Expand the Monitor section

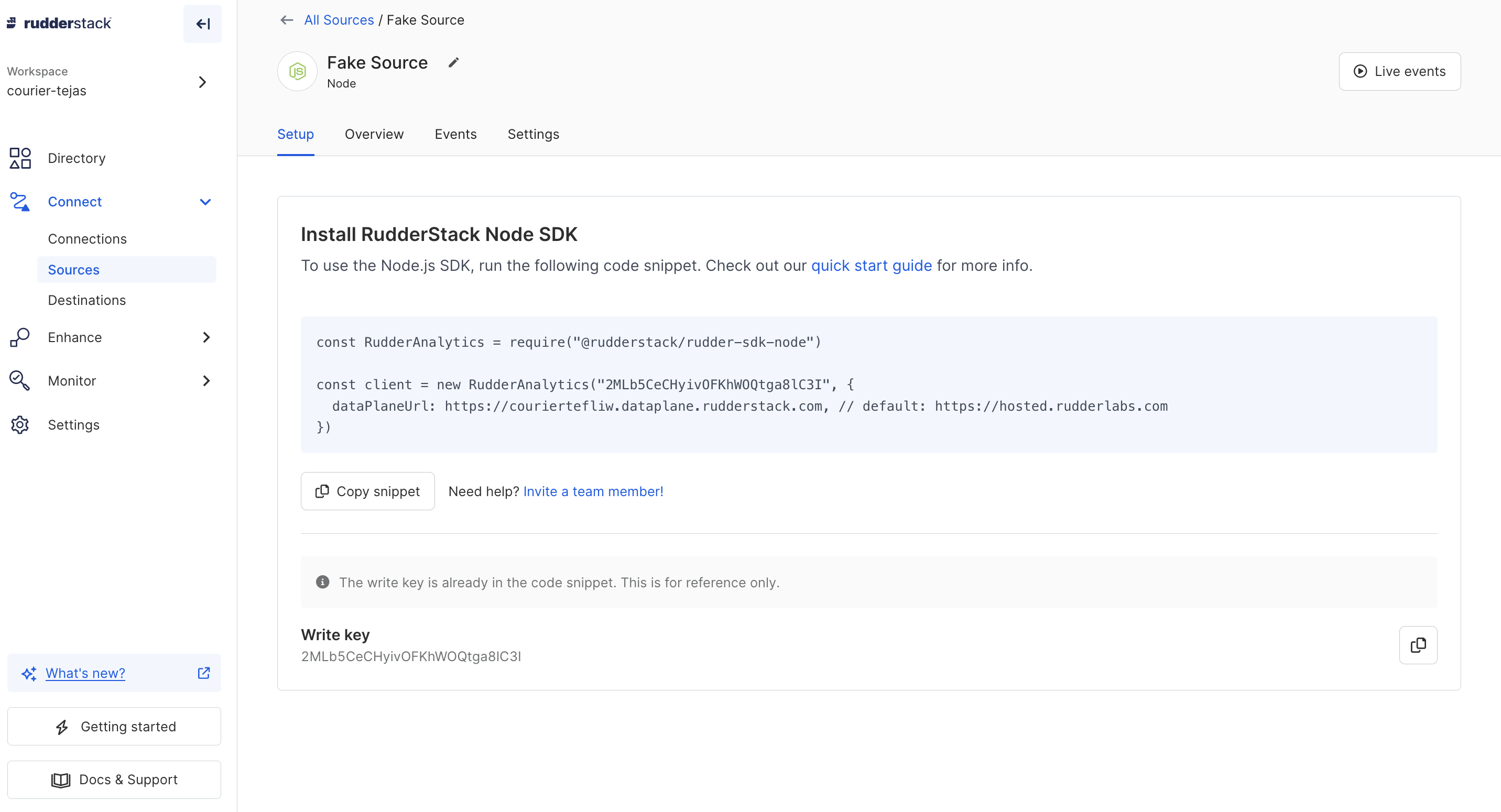click(x=206, y=380)
